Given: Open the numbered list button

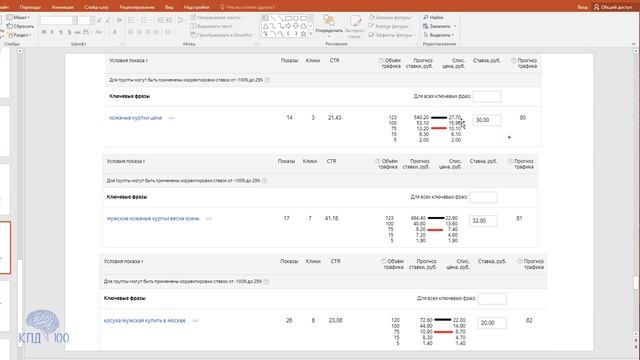Looking at the screenshot, I should tap(145, 20).
